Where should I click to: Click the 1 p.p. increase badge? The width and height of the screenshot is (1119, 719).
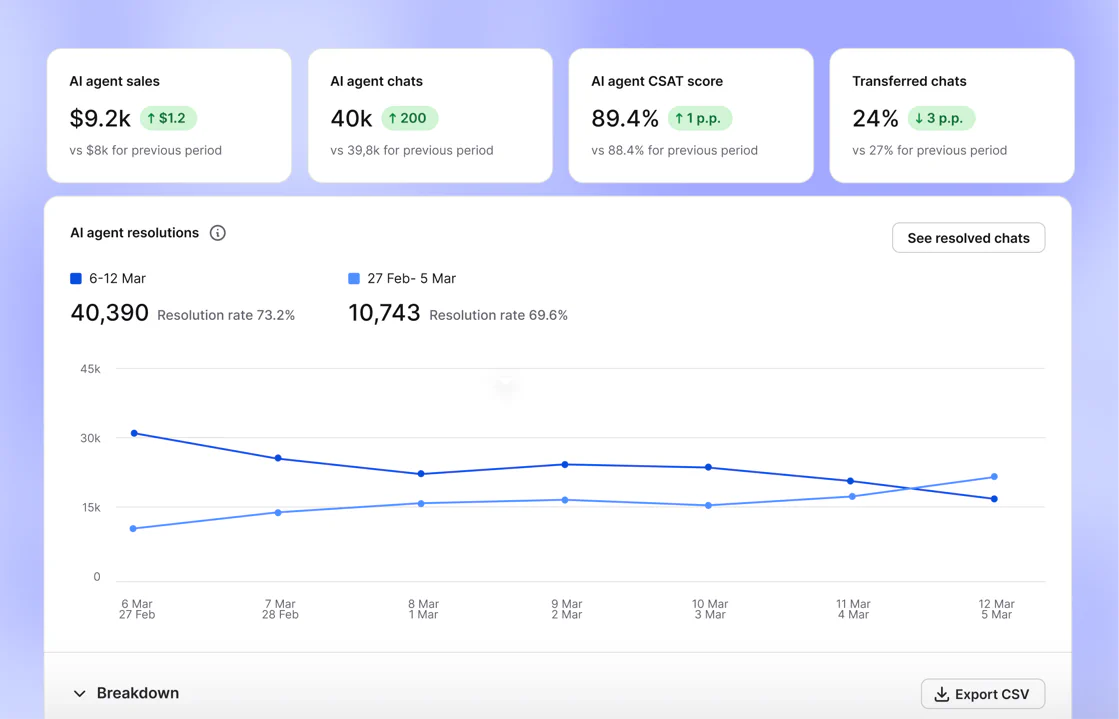click(x=700, y=118)
